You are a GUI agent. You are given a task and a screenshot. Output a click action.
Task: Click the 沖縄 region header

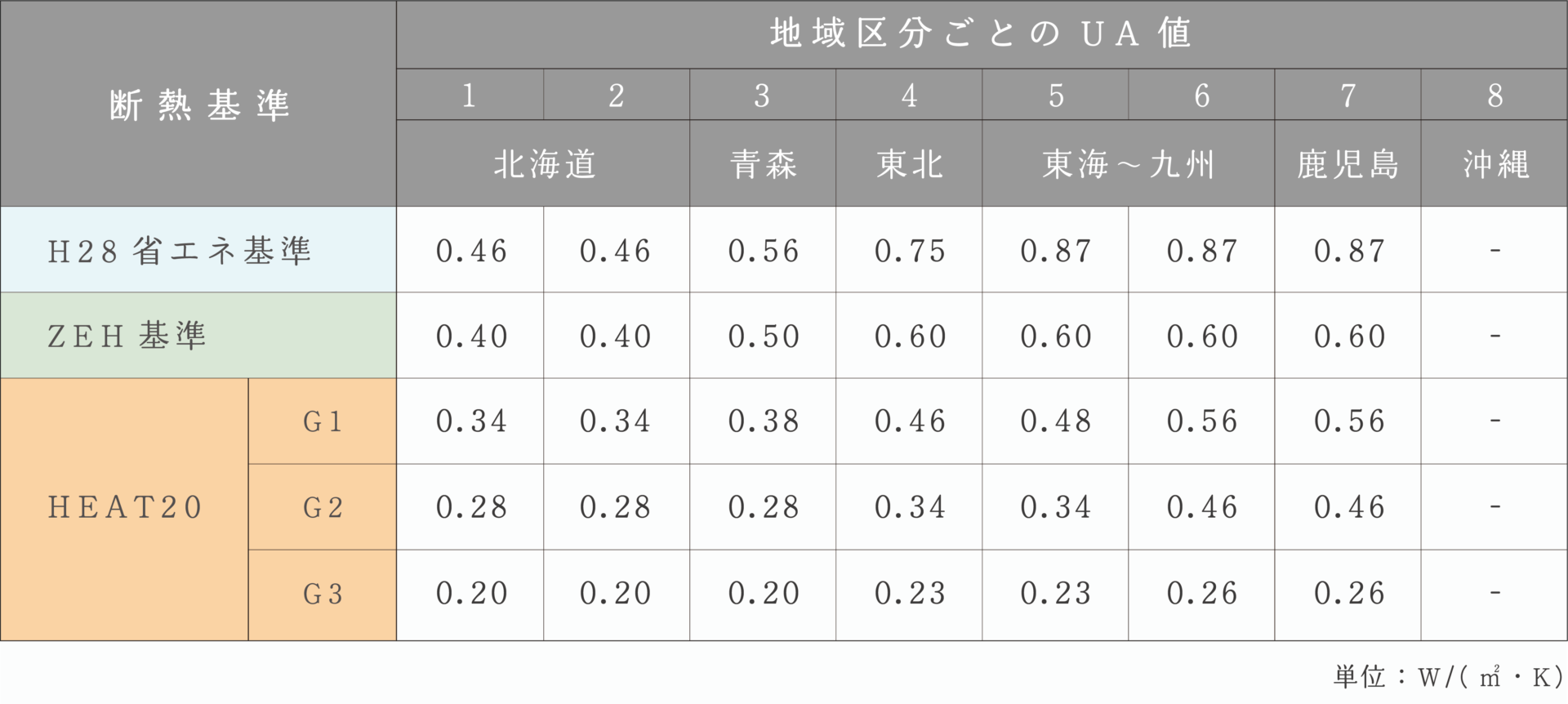tap(1494, 164)
